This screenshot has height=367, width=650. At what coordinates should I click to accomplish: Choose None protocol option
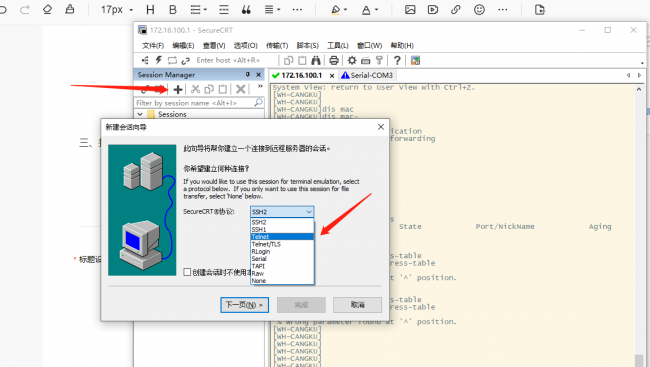282,281
